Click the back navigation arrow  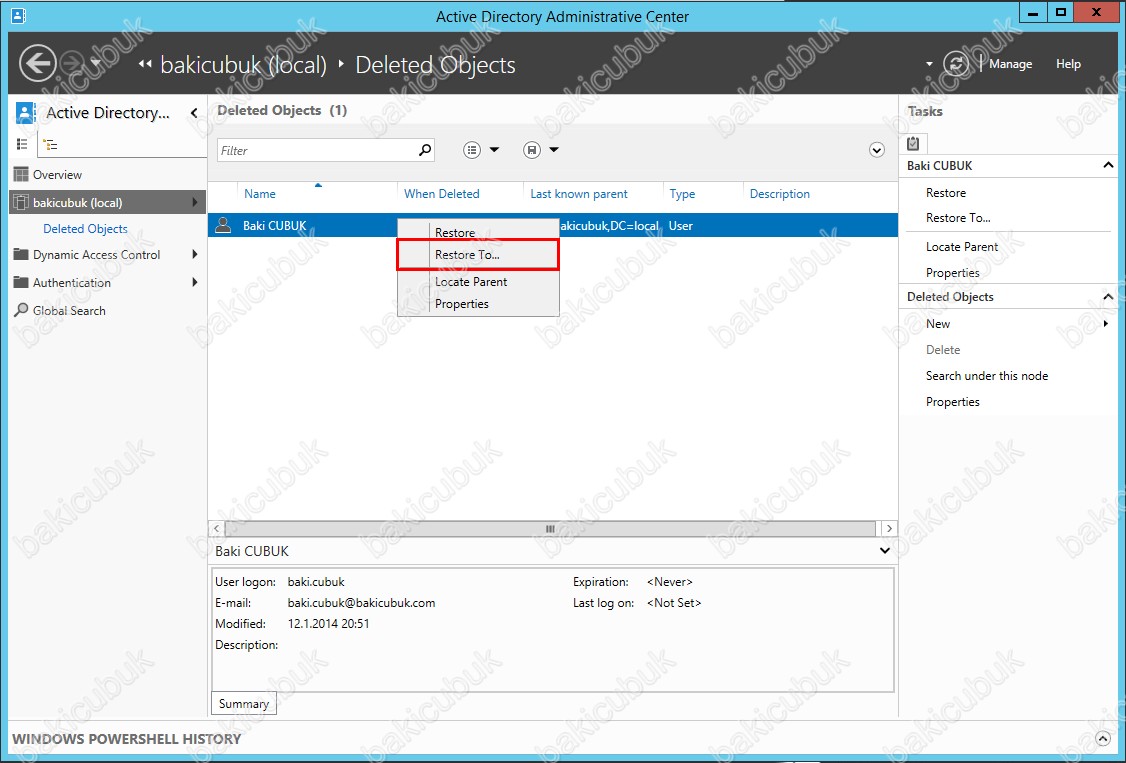pos(37,64)
